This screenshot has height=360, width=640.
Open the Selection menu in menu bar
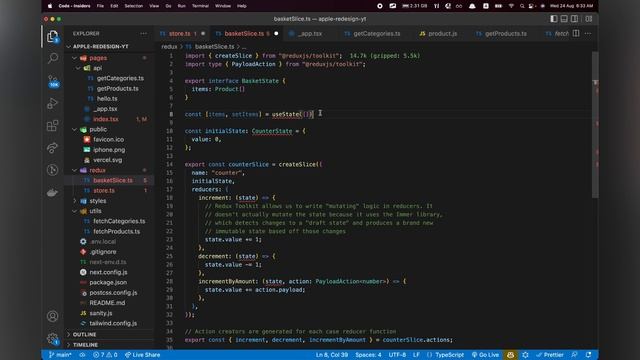click(x=133, y=6)
